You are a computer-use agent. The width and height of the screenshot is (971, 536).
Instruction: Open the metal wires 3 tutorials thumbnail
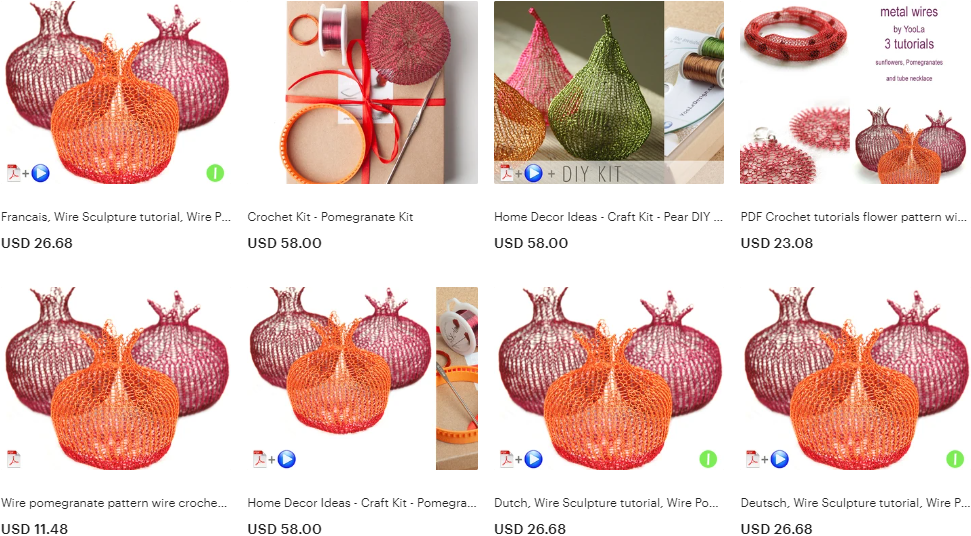click(x=855, y=92)
